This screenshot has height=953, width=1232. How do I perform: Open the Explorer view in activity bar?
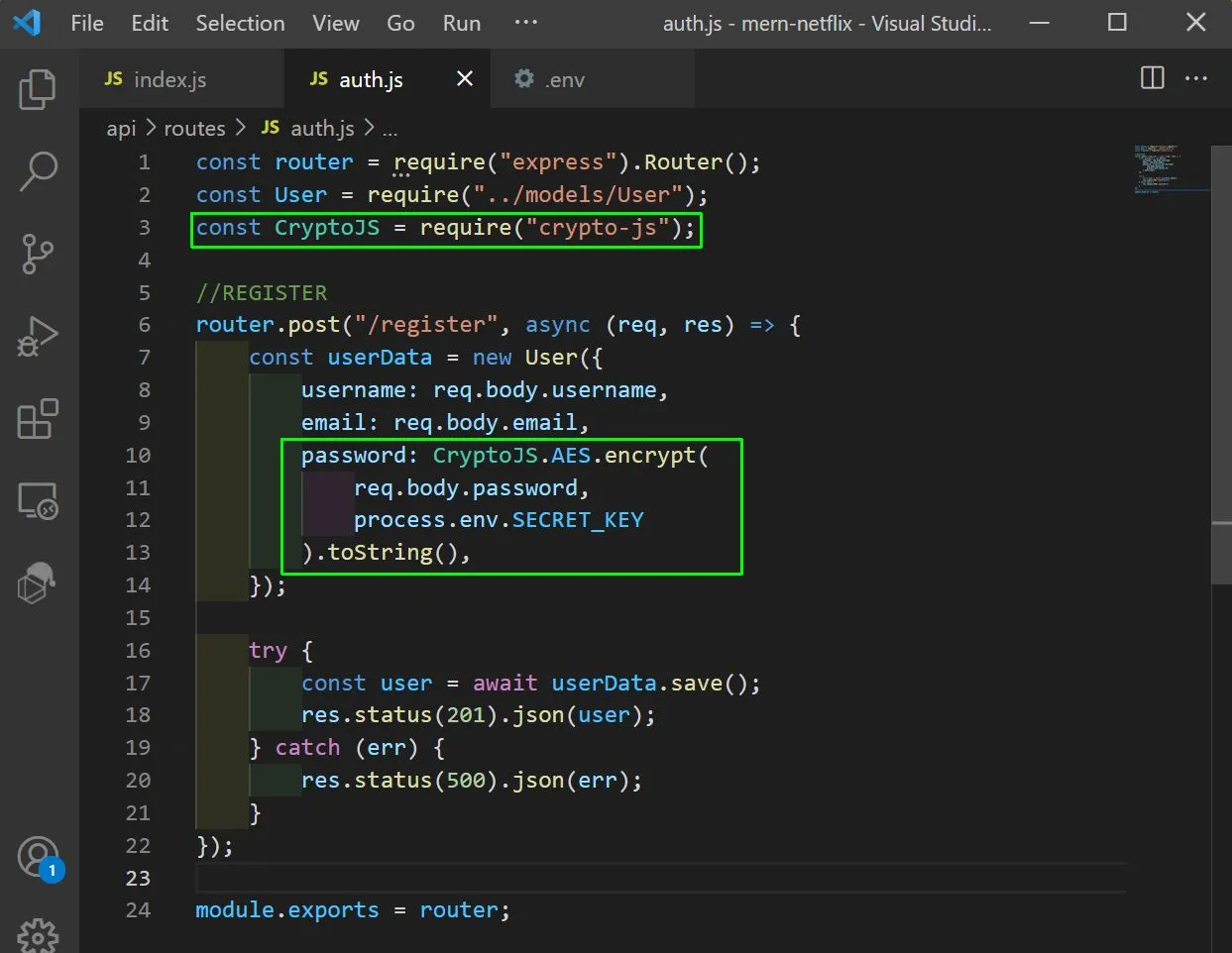(38, 90)
